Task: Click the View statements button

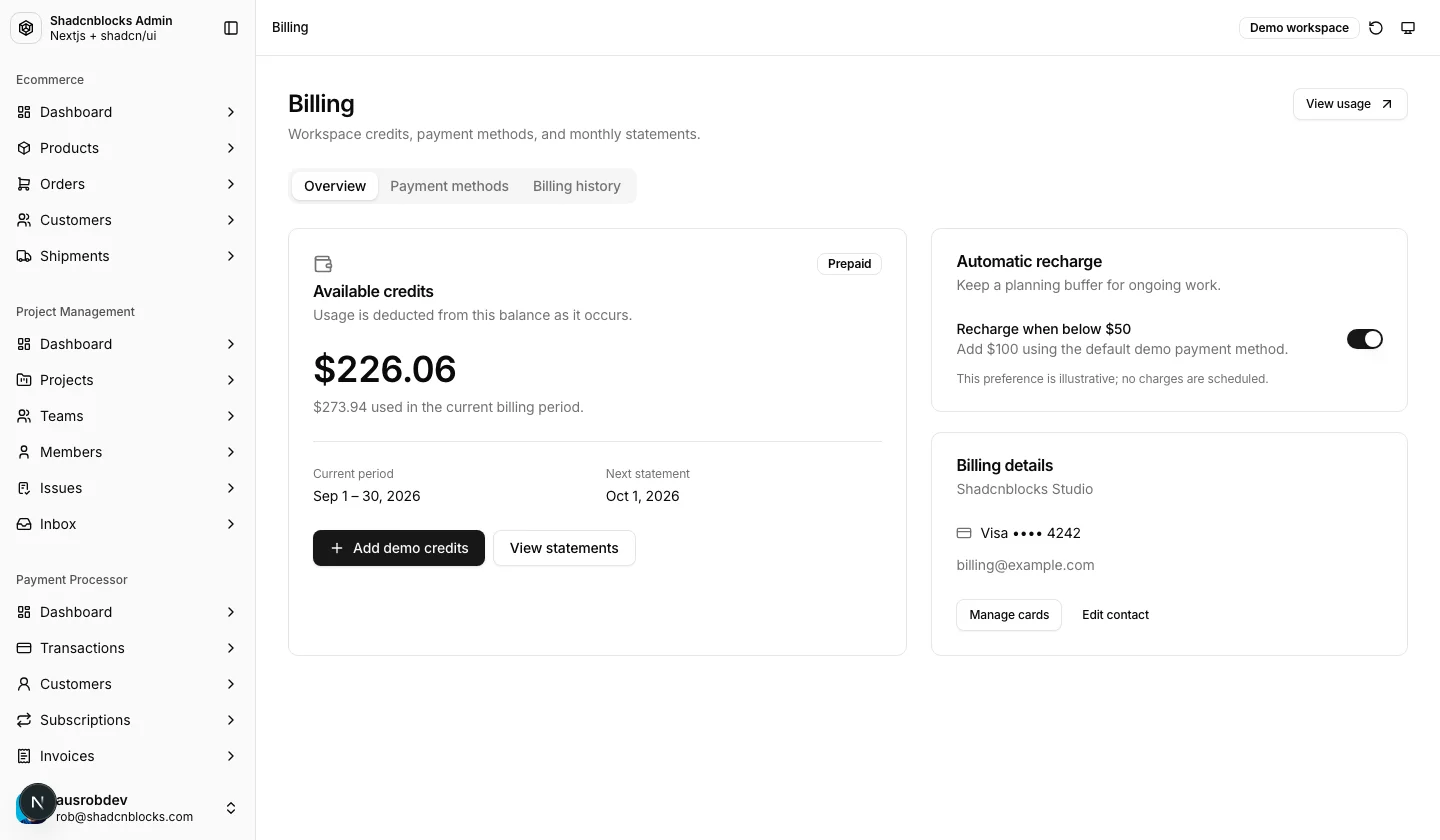Action: pos(564,548)
